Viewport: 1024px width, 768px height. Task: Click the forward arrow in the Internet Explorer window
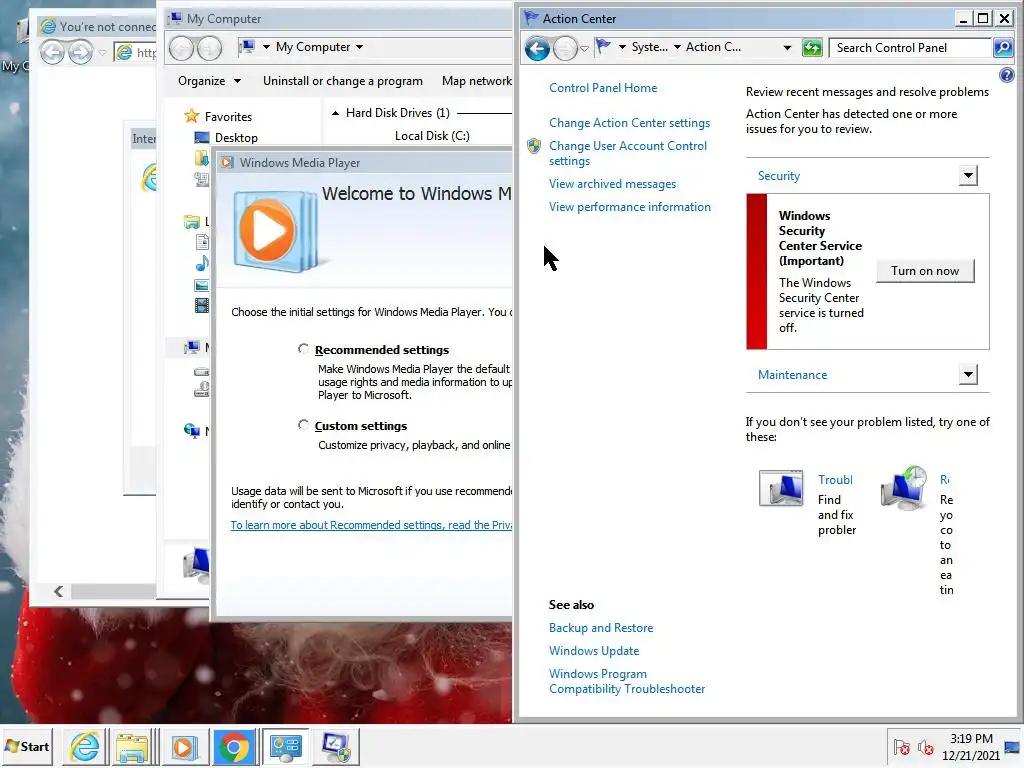[80, 52]
